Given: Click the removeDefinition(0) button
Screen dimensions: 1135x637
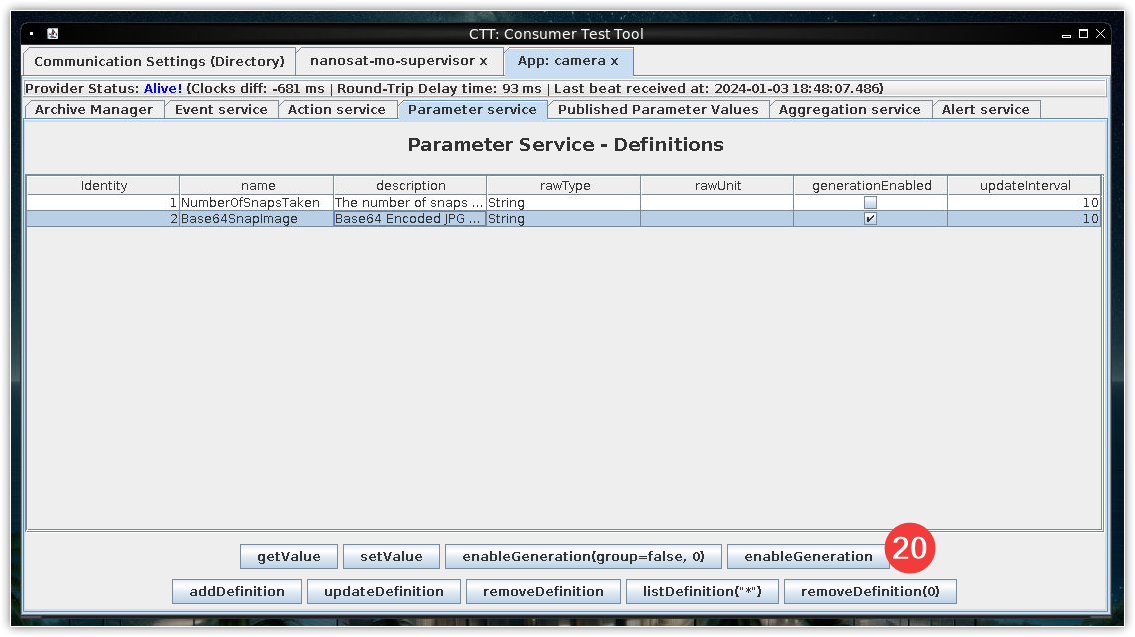Looking at the screenshot, I should (x=869, y=592).
